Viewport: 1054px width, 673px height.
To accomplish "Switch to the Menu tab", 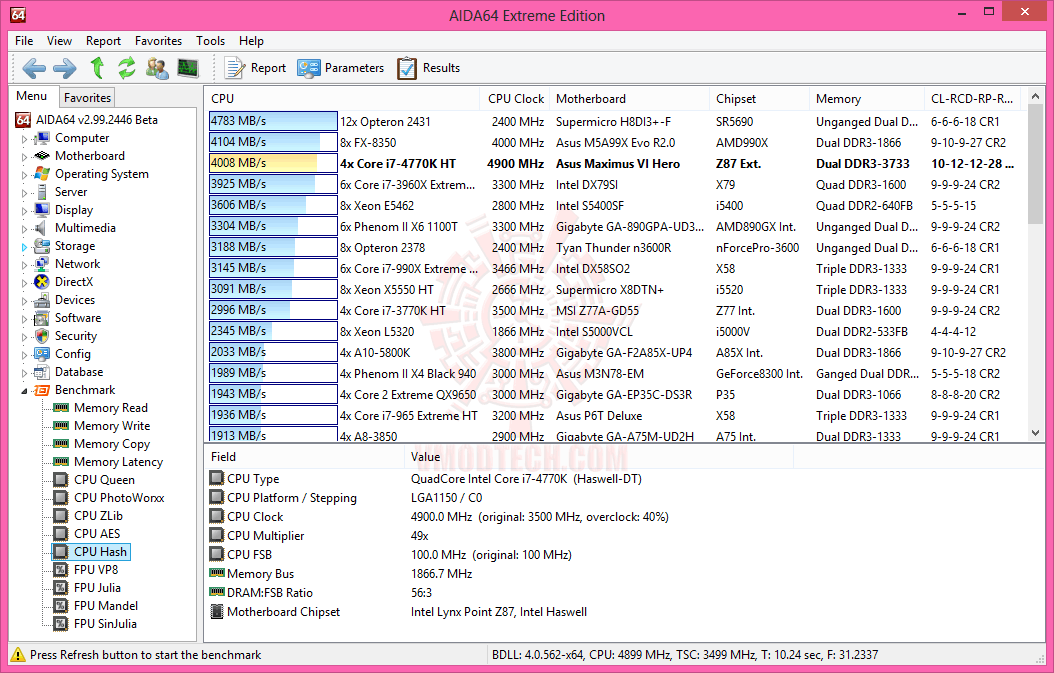I will click(x=32, y=96).
